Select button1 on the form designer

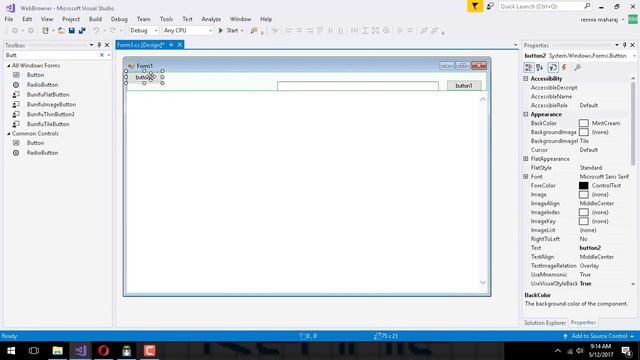(x=464, y=86)
